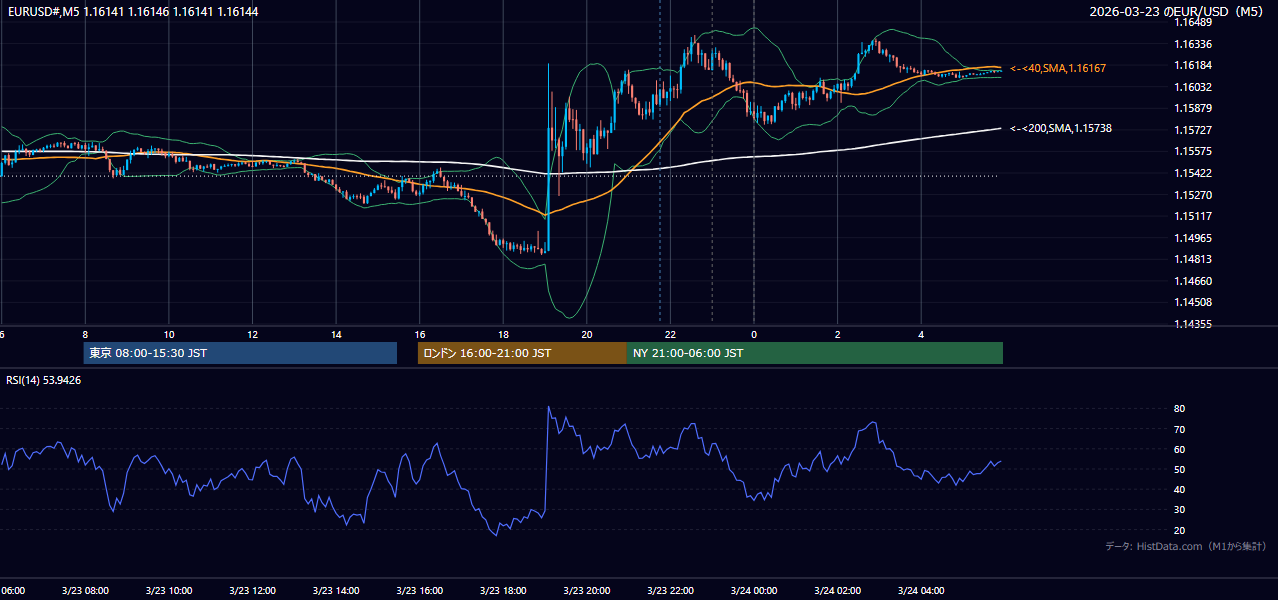The height and width of the screenshot is (600, 1278).
Task: Click RSI scale level 50
Action: [x=1179, y=469]
